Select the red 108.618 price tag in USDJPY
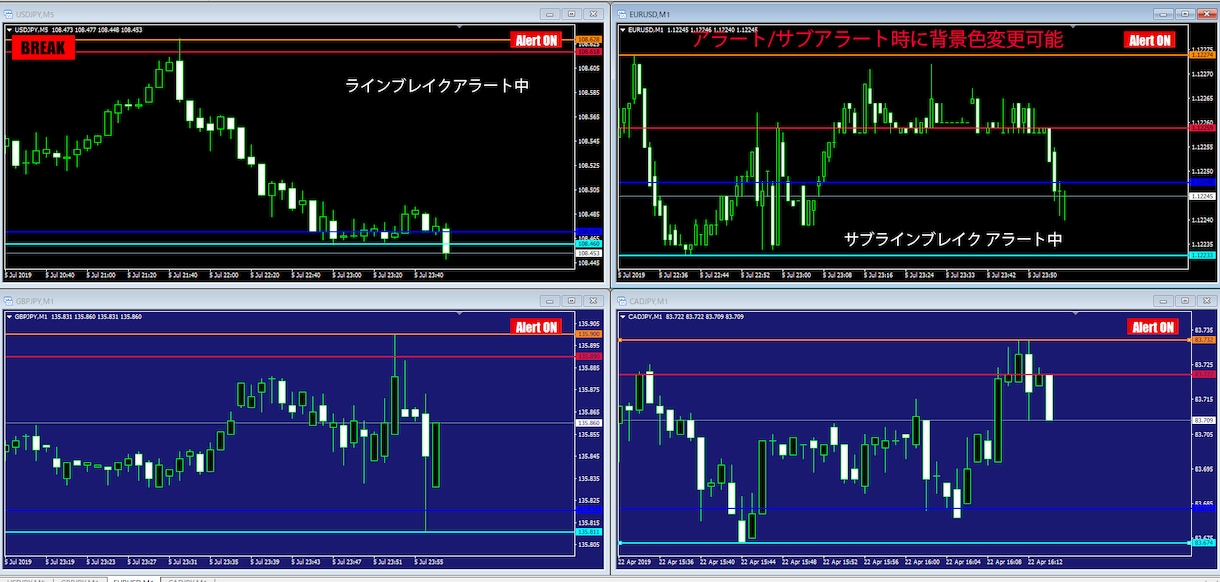The image size is (1220, 582). pyautogui.click(x=588, y=51)
